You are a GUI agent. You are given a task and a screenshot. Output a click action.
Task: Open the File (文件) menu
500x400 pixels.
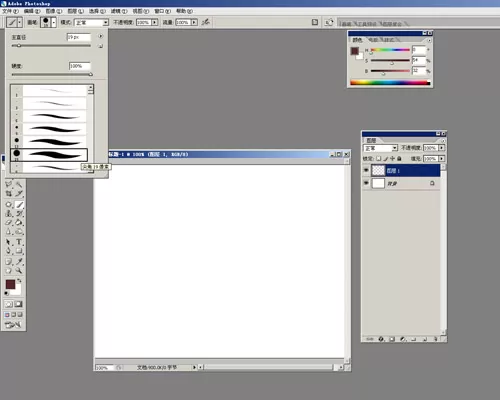pos(10,11)
